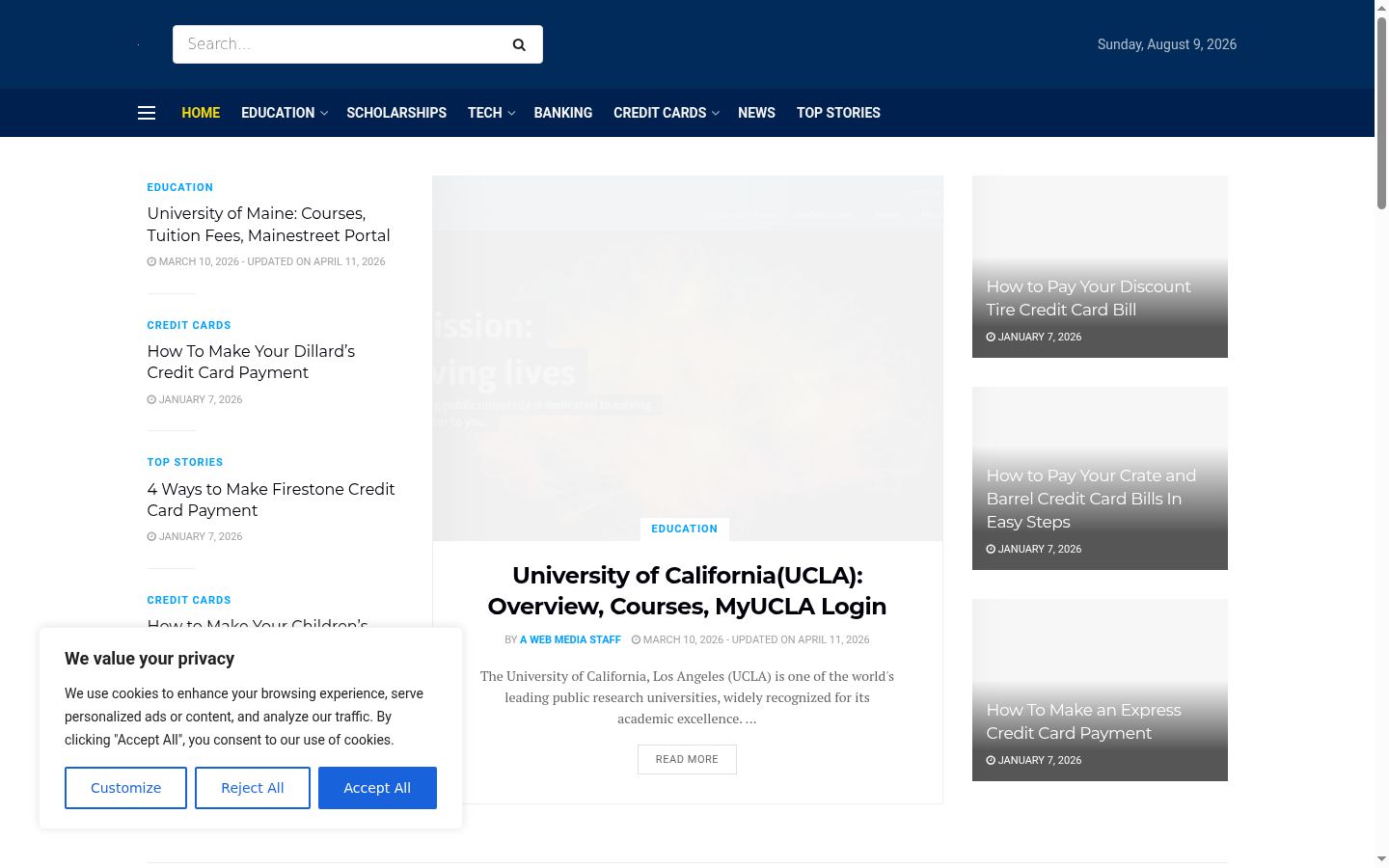
Task: Click the UCLA featured article image
Action: tap(688, 358)
